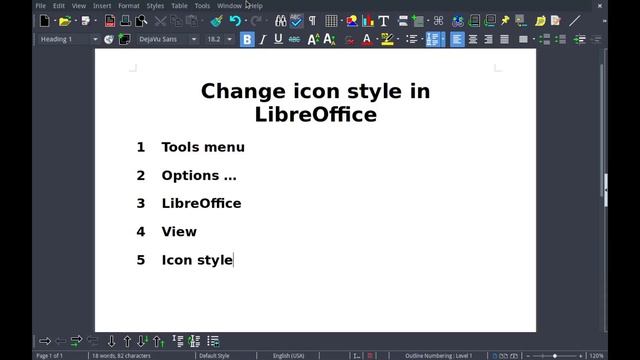
Task: Open the Table menu
Action: [x=179, y=6]
